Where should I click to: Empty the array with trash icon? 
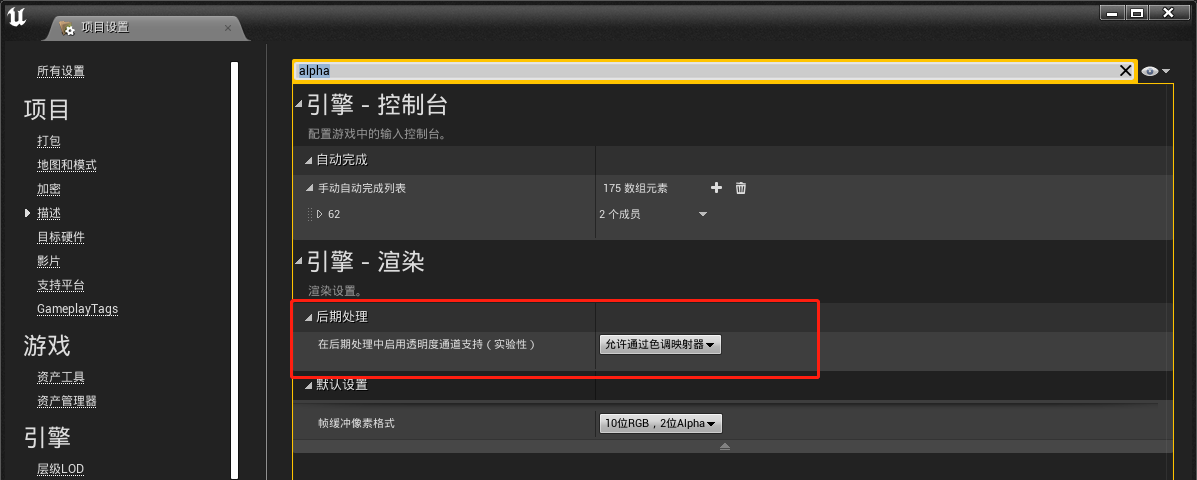click(x=740, y=188)
